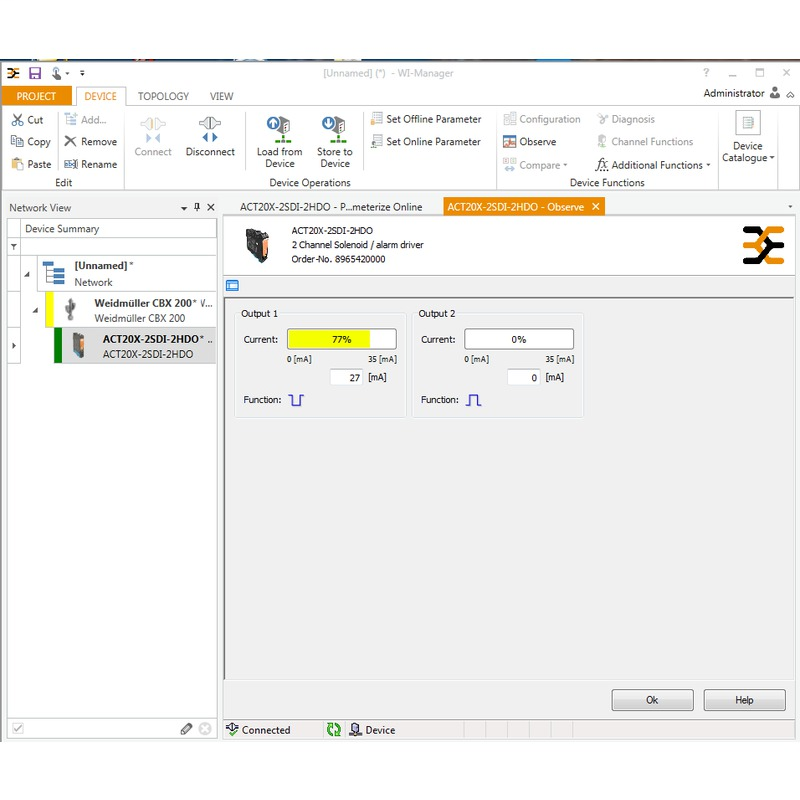Viewport: 800px width, 800px height.
Task: Click Output 2 function waveform icon
Action: point(473,400)
